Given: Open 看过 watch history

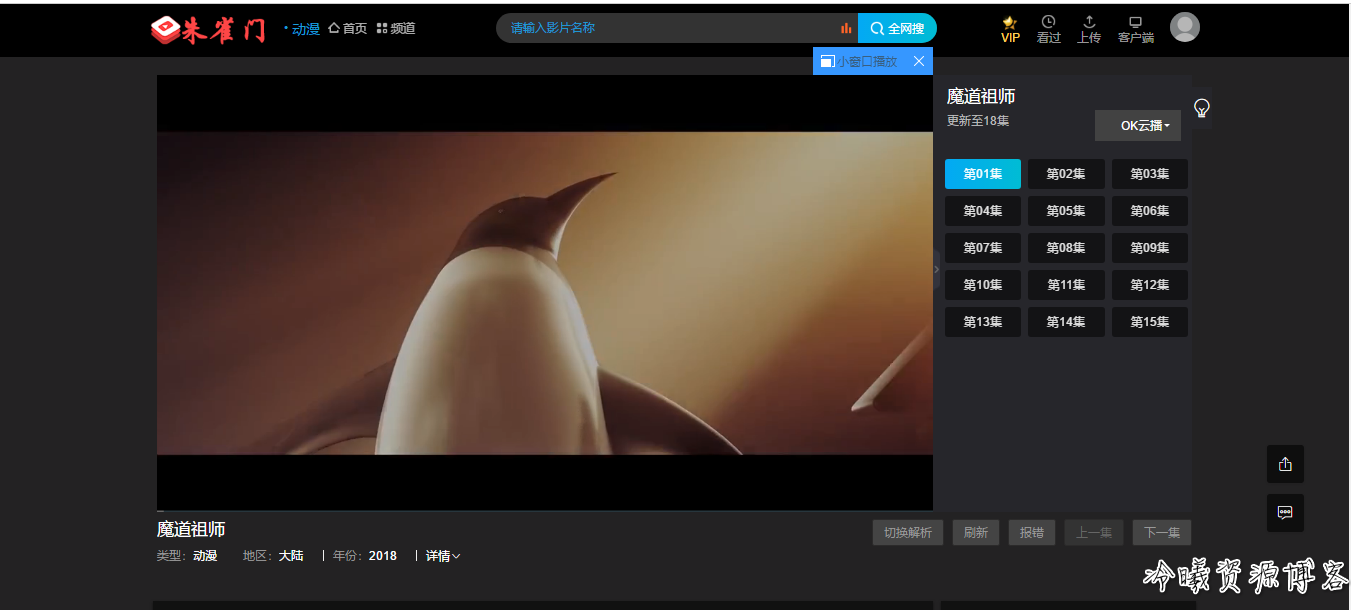Looking at the screenshot, I should coord(1048,29).
